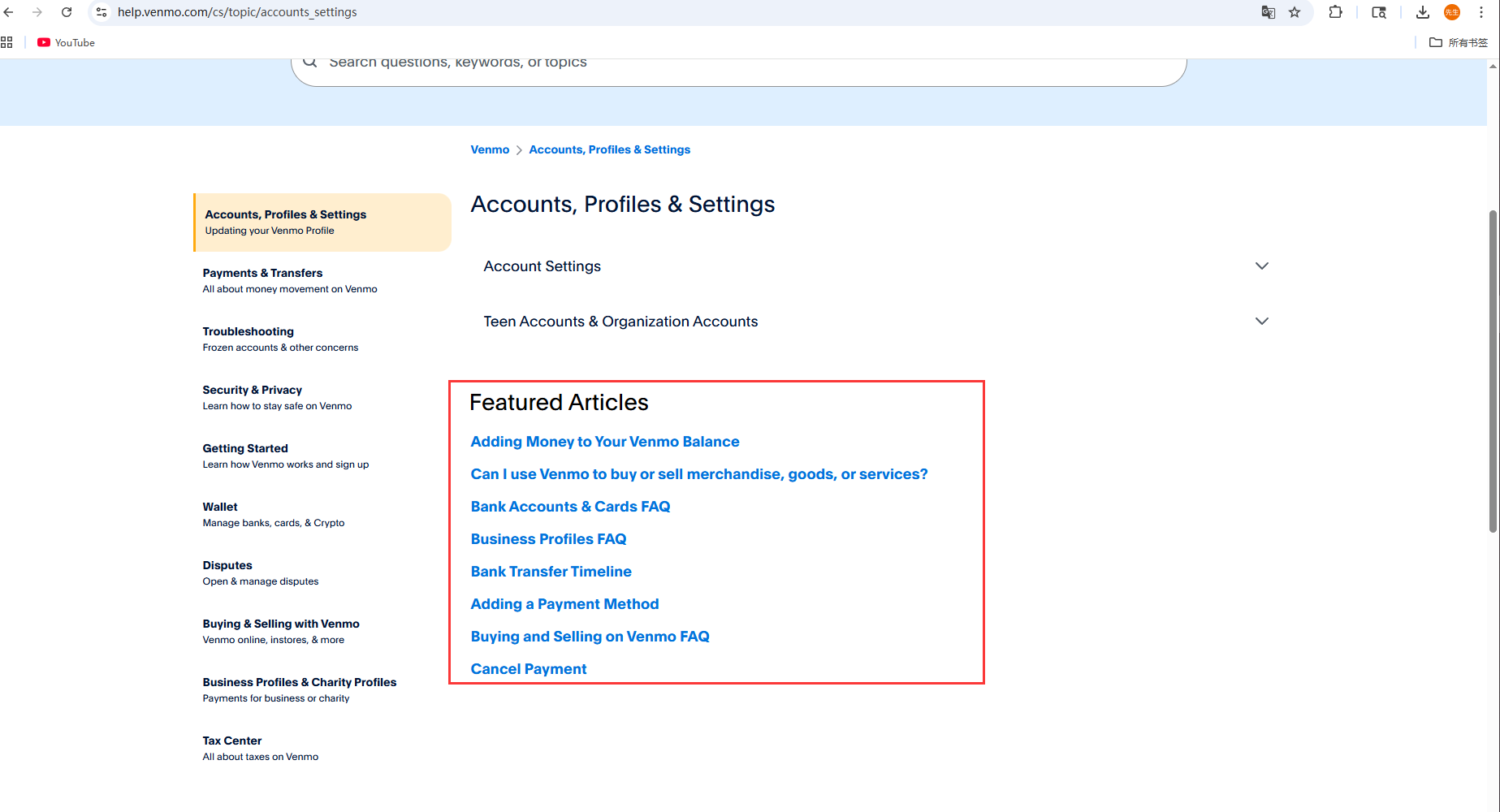Open the Wallet sidebar topic

pos(220,508)
